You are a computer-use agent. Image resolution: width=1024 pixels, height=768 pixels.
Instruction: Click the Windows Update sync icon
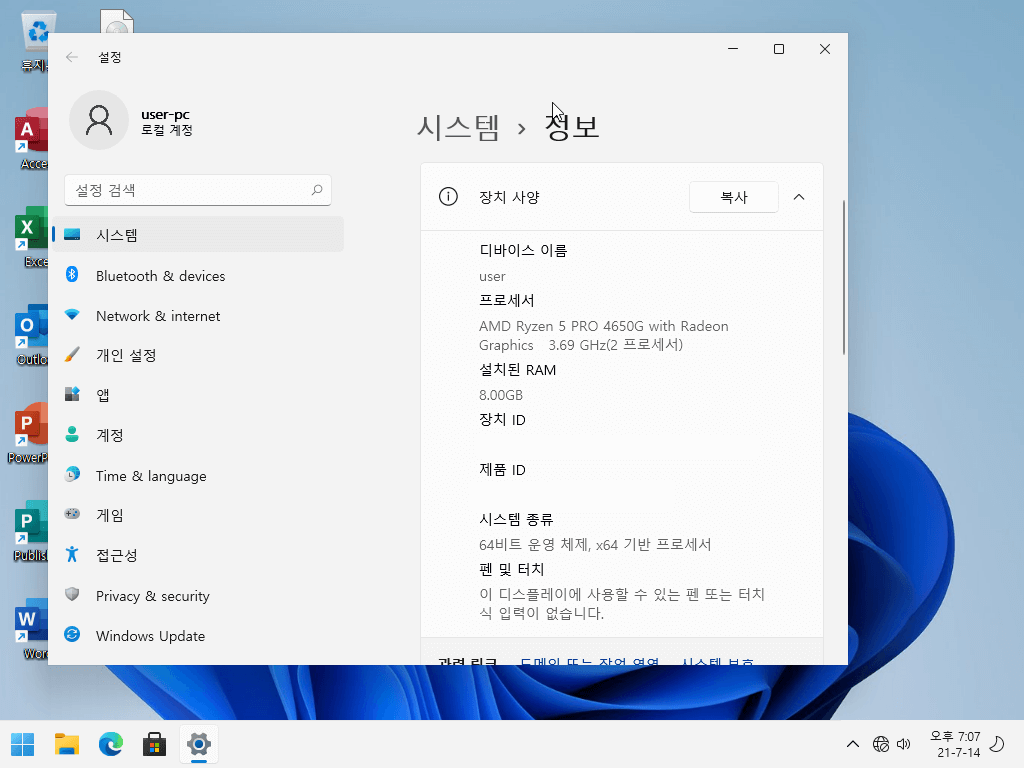point(72,634)
